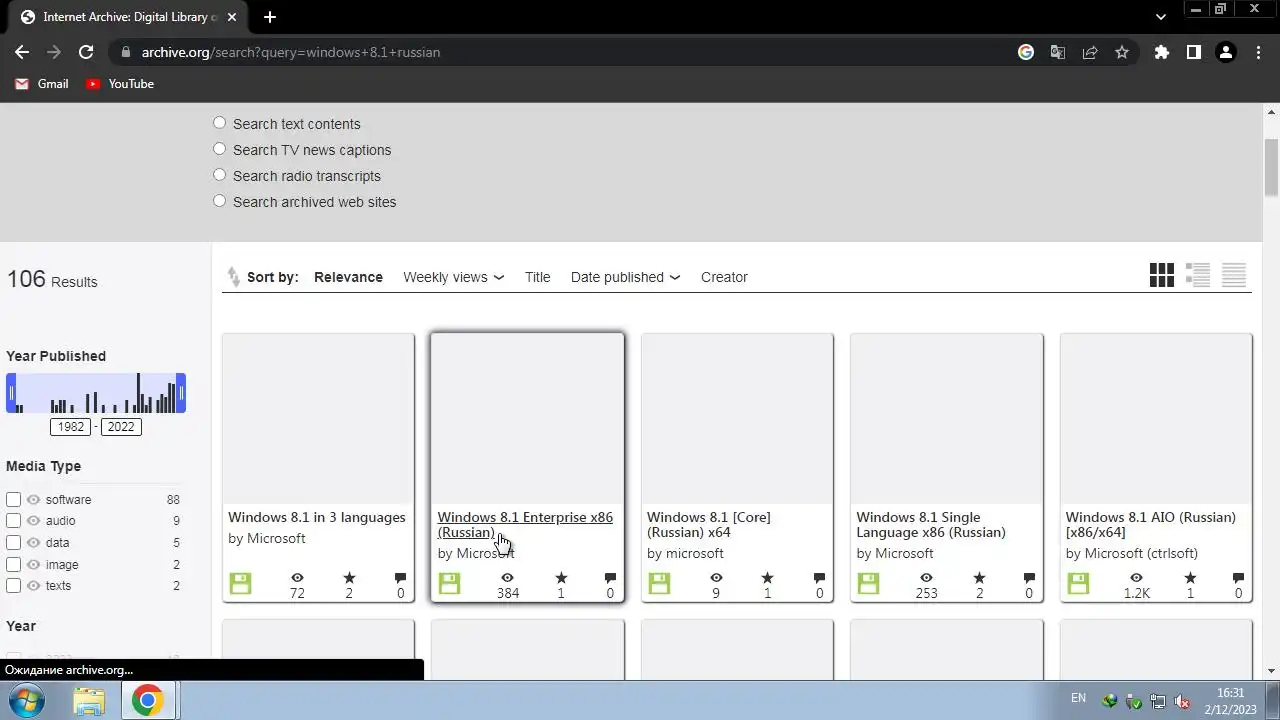Screen dimensions: 1280x720
Task: Click favorites star on 3 languages card
Action: pyautogui.click(x=349, y=578)
